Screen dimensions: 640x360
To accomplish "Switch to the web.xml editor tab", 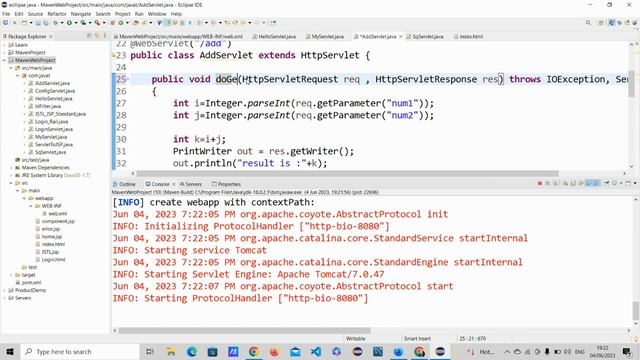I will tap(178, 36).
